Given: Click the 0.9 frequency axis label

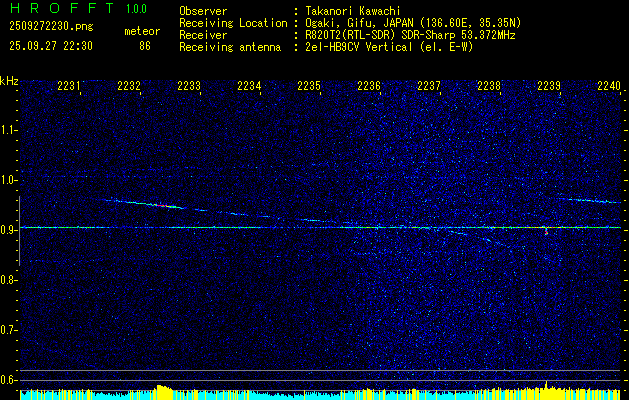Looking at the screenshot, I should 8,230.
